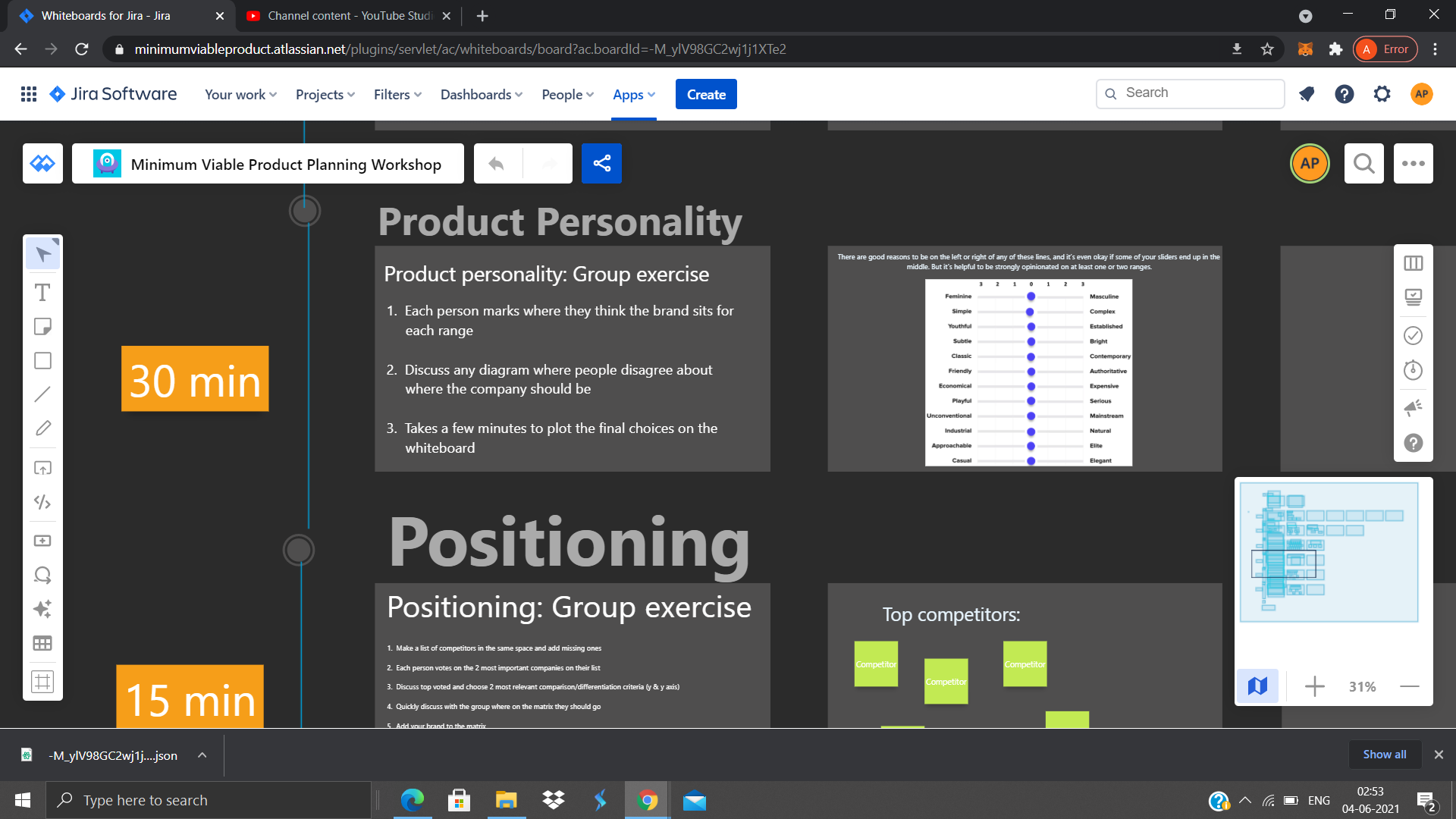This screenshot has width=1456, height=819.
Task: Open the Apps menu
Action: (x=633, y=95)
